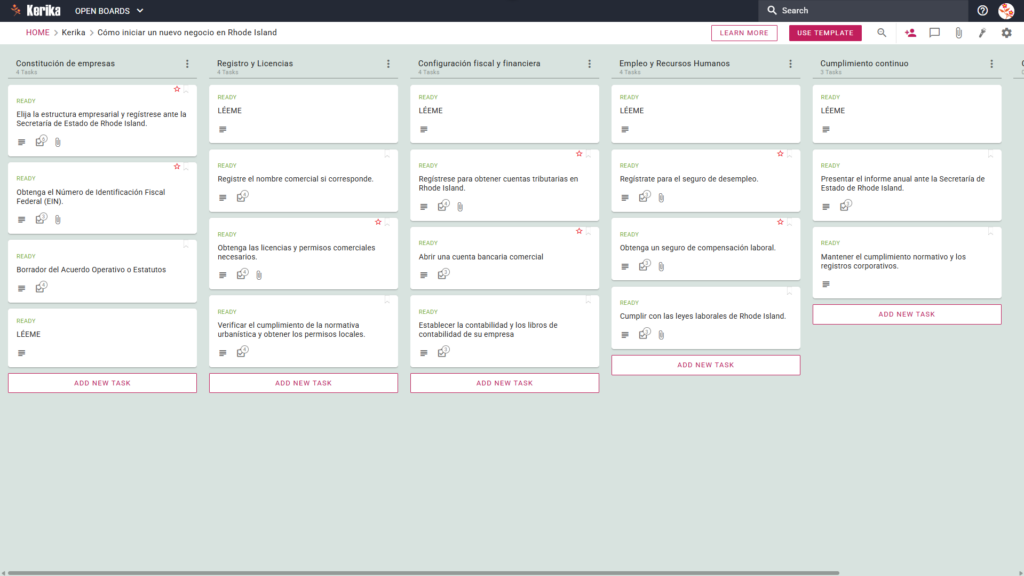Open attachment icon on 'Regístrate para el seguro de desempleo' card
Viewport: 1024px width, 576px height.
[662, 197]
